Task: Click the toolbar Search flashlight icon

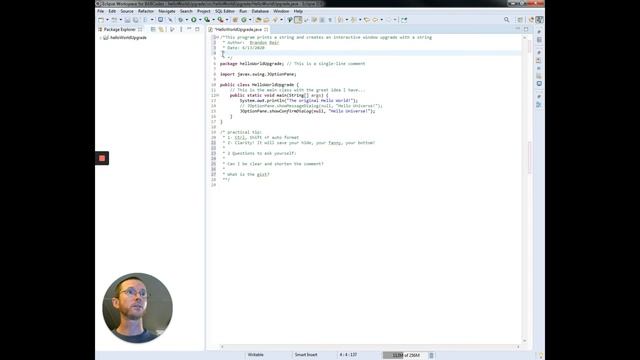Action: pos(275,20)
